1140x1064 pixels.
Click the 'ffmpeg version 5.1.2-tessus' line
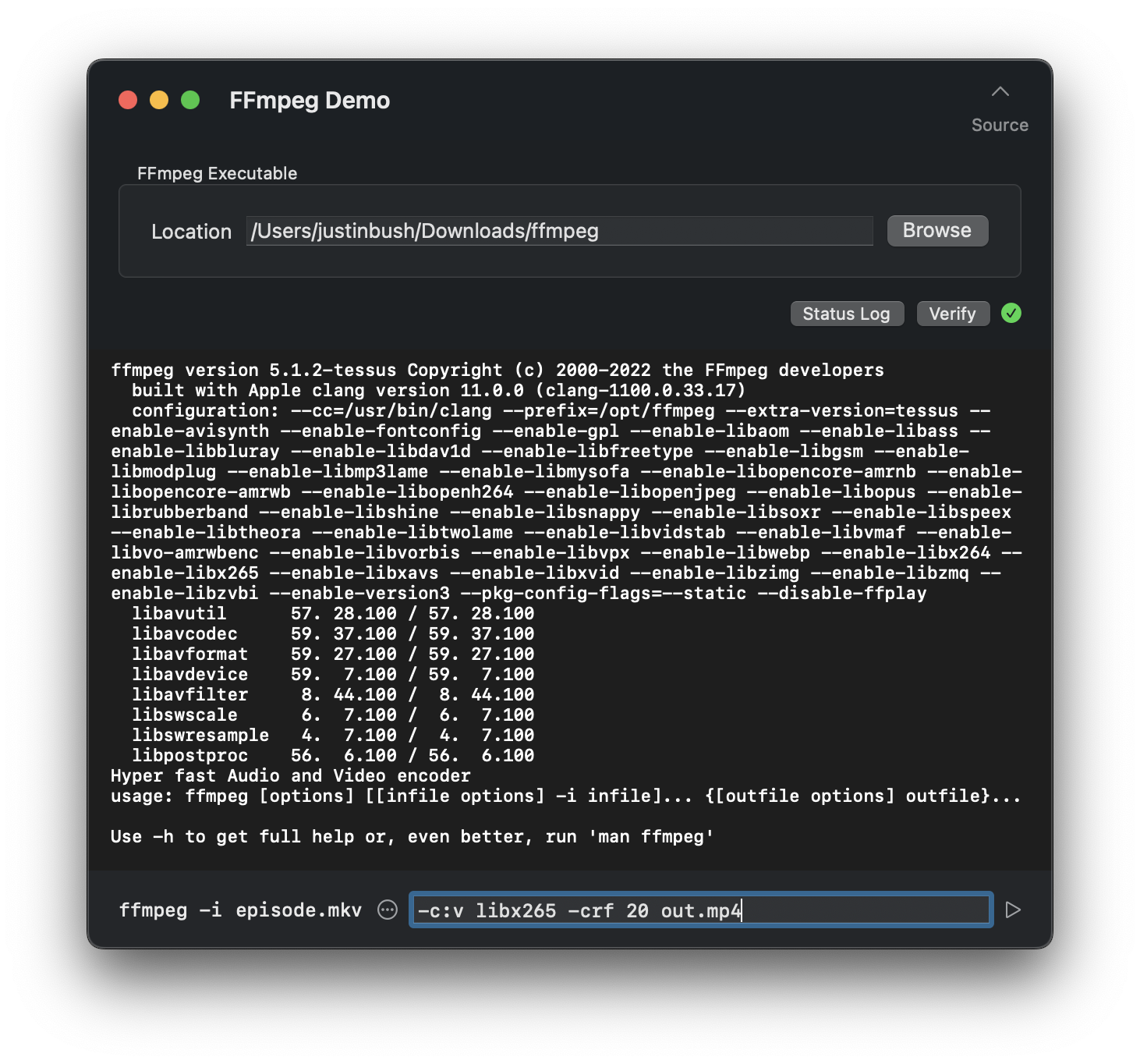497,370
